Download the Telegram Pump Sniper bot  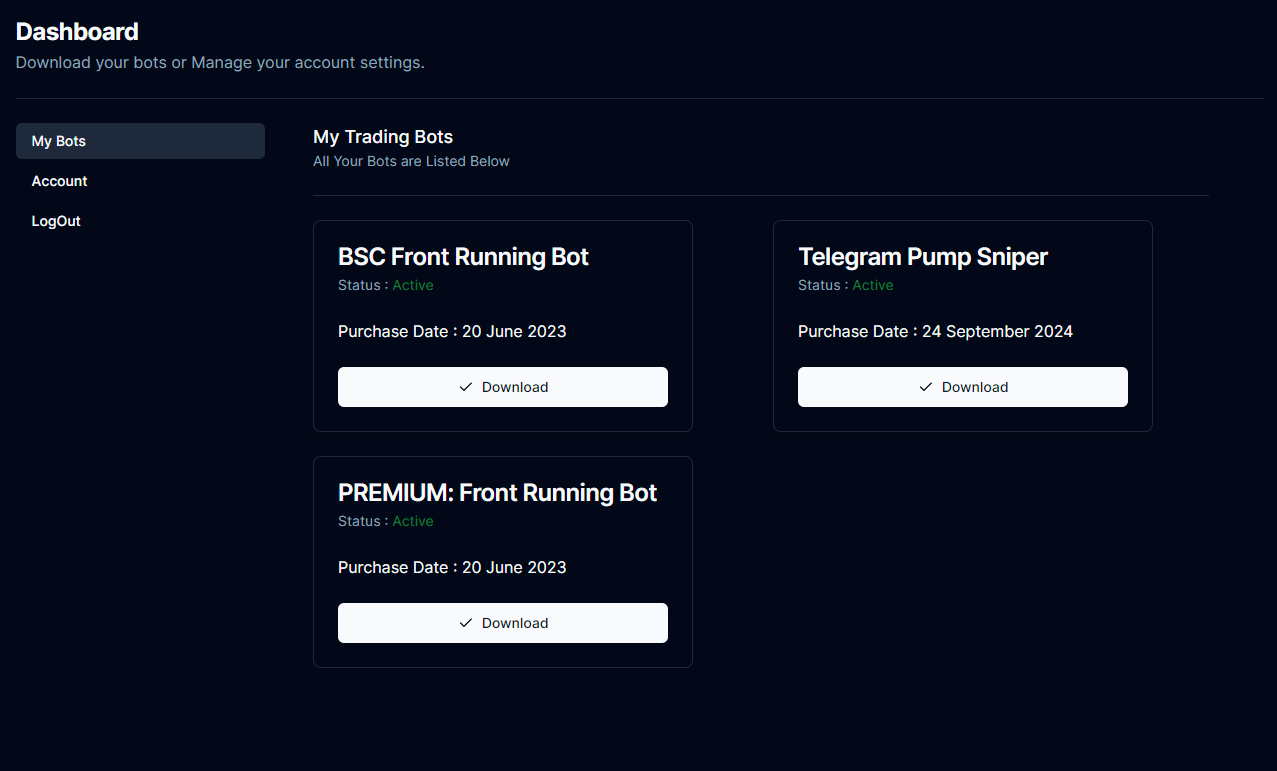click(963, 387)
